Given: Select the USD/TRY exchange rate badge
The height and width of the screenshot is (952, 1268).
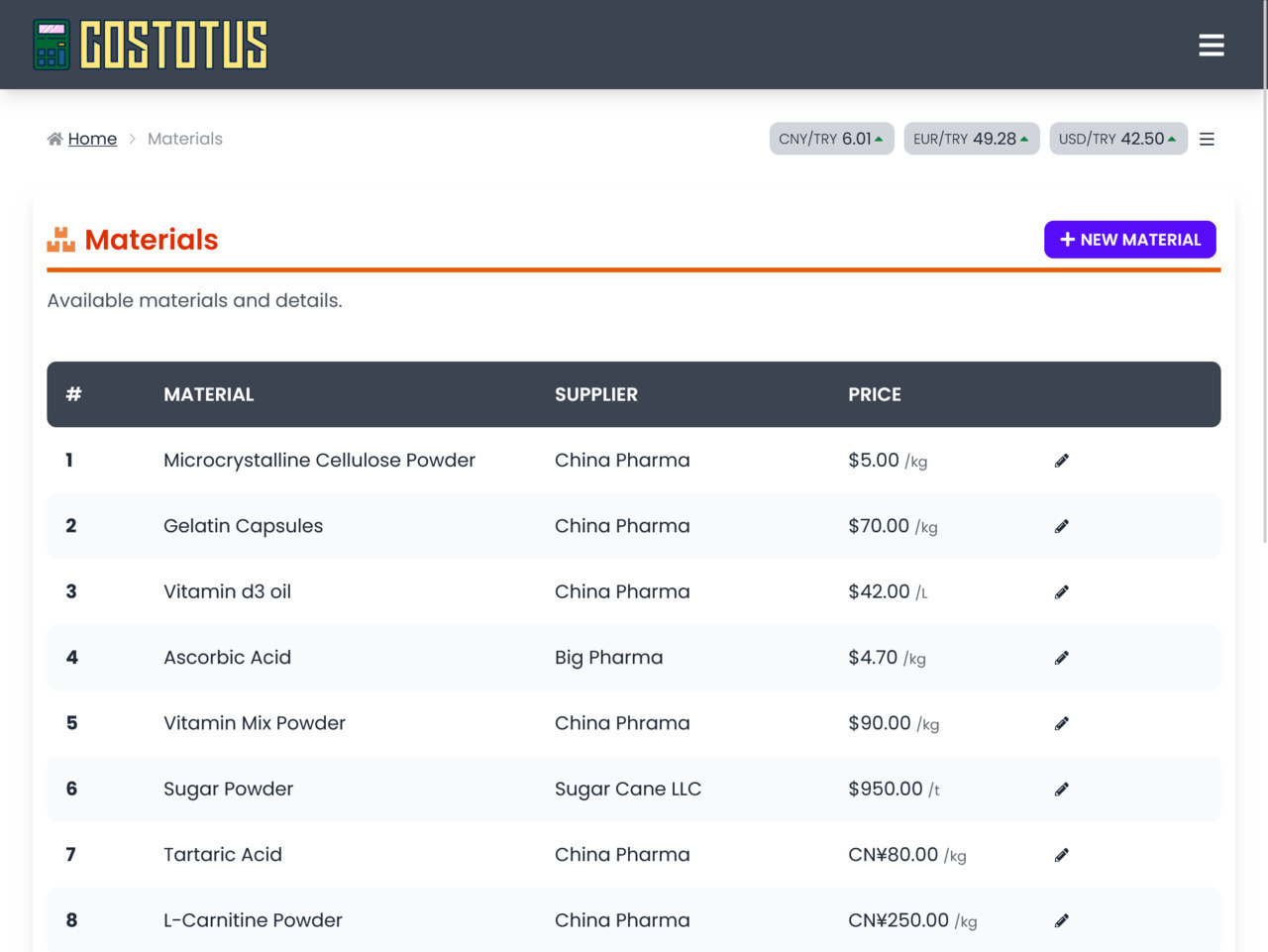Looking at the screenshot, I should click(1117, 139).
